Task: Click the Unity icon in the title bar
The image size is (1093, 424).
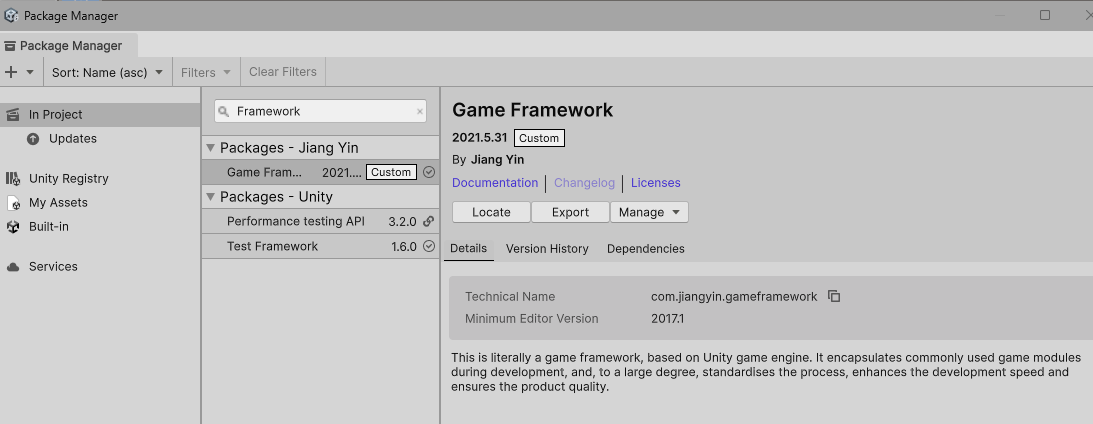Action: [11, 15]
